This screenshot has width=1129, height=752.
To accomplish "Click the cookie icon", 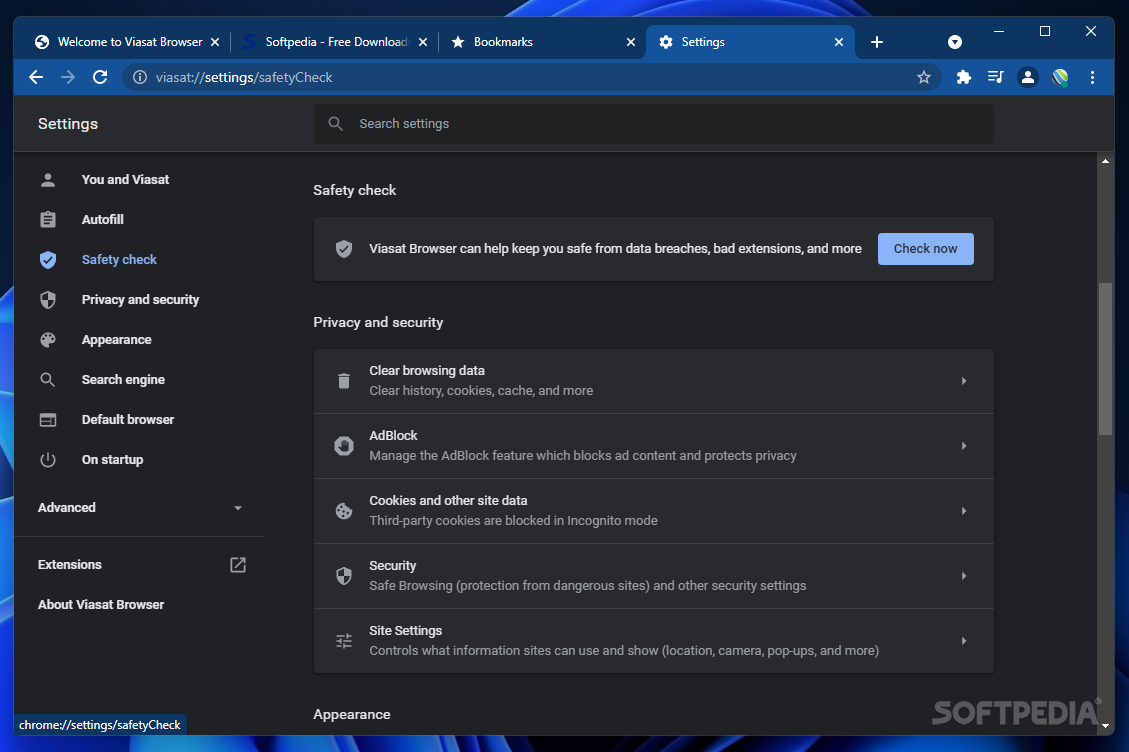I will click(x=343, y=511).
